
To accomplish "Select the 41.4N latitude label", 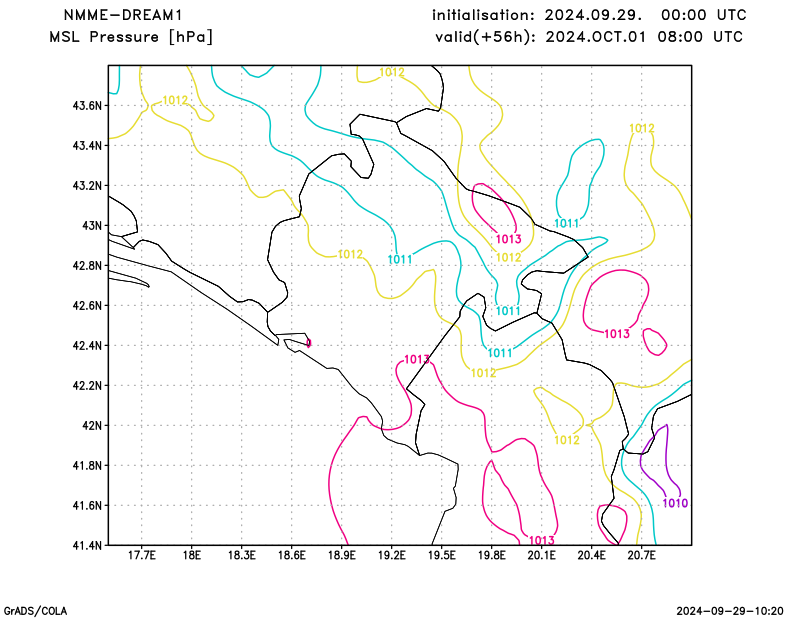I will (87, 545).
